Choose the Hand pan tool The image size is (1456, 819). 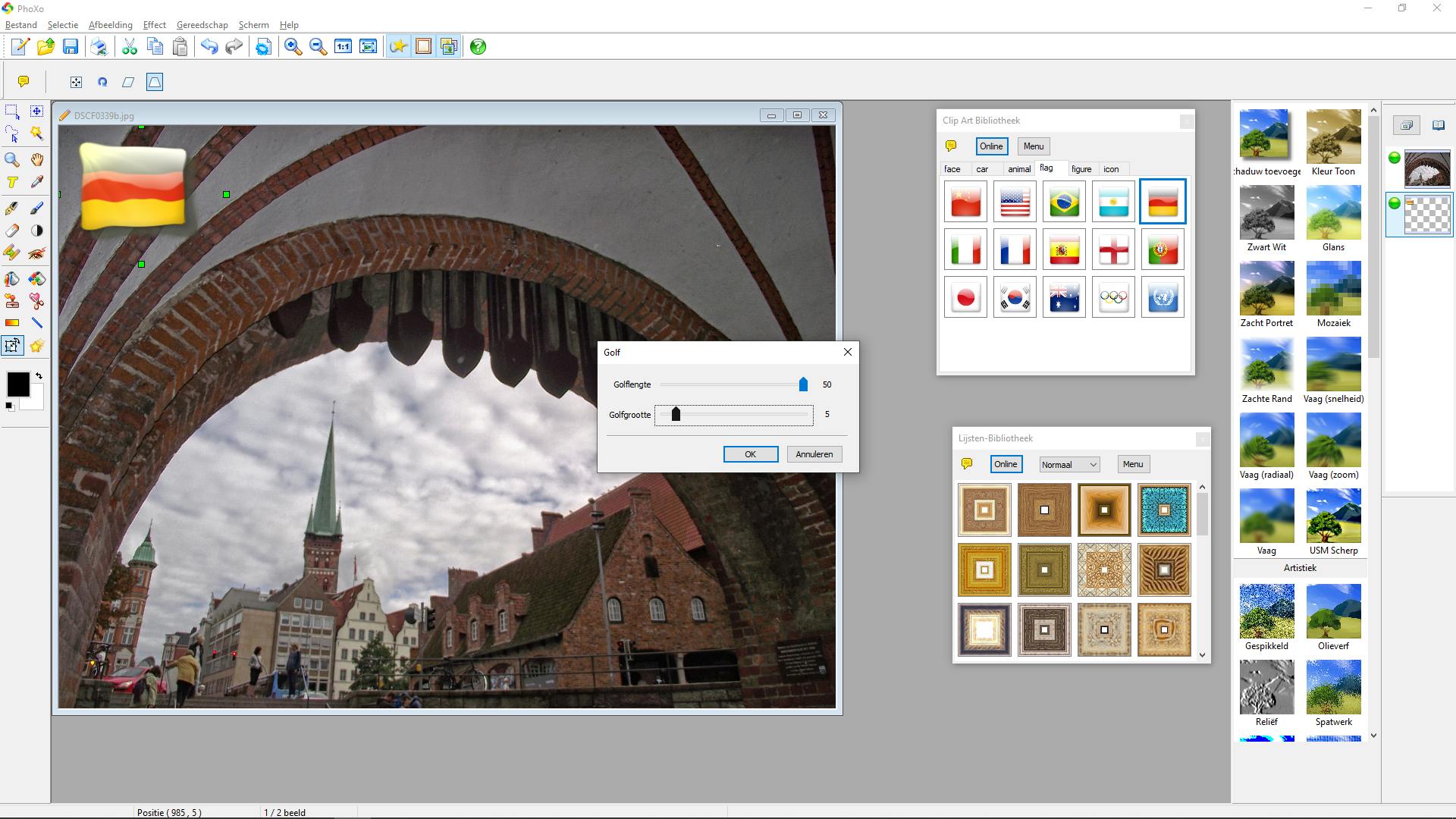[x=36, y=159]
